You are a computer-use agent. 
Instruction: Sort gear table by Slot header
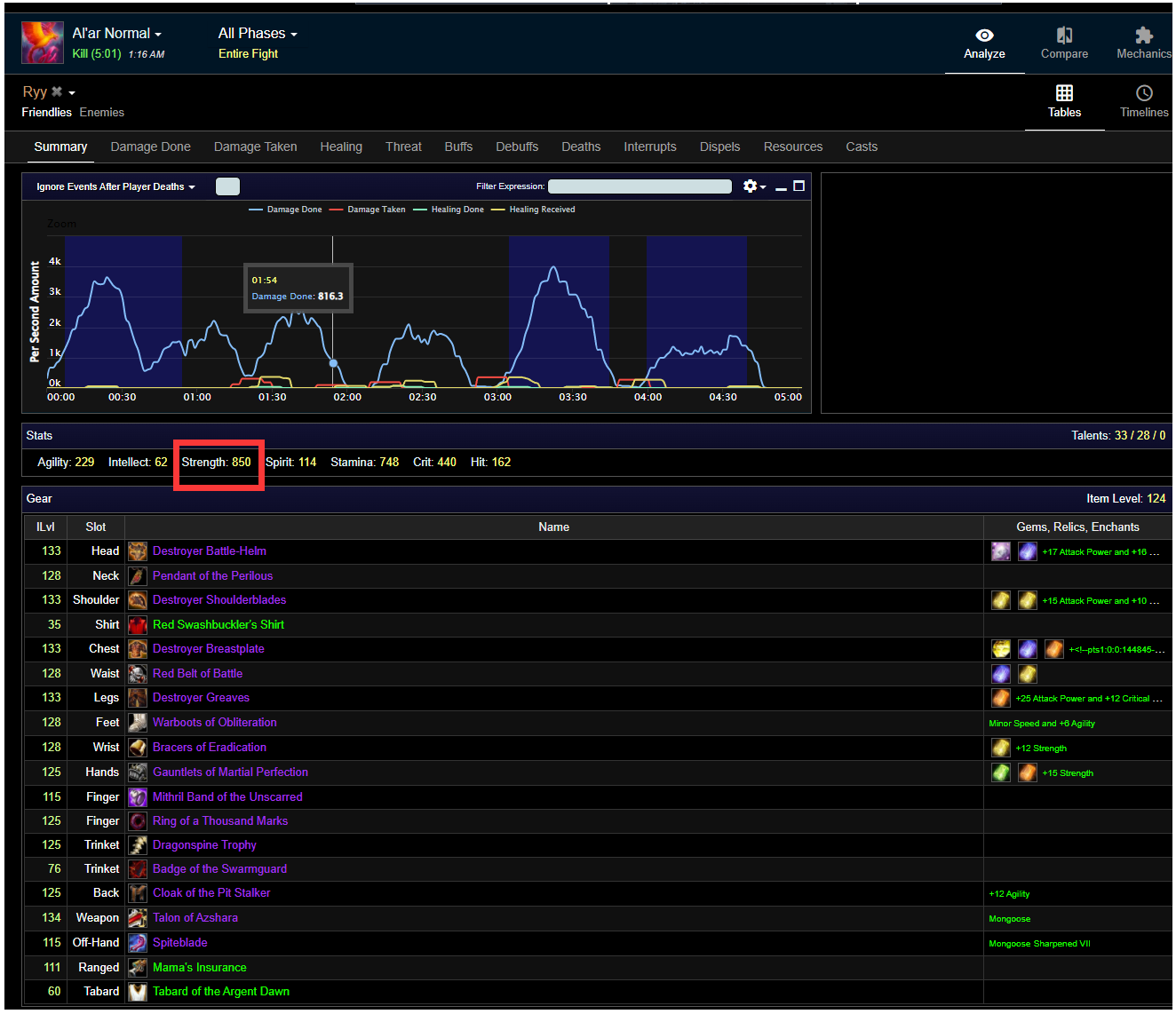tap(96, 527)
